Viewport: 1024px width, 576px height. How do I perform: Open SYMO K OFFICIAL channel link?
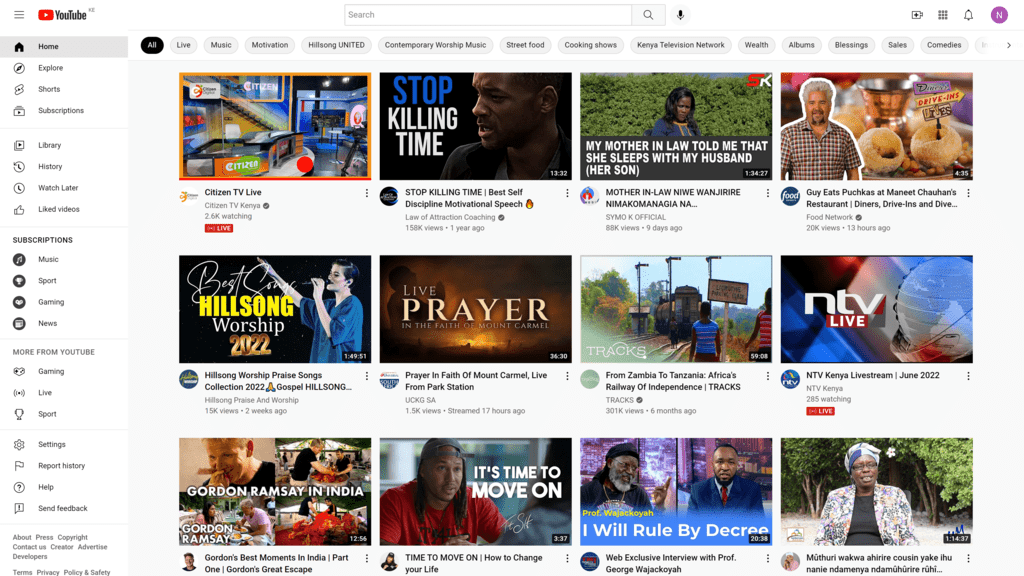(x=635, y=217)
